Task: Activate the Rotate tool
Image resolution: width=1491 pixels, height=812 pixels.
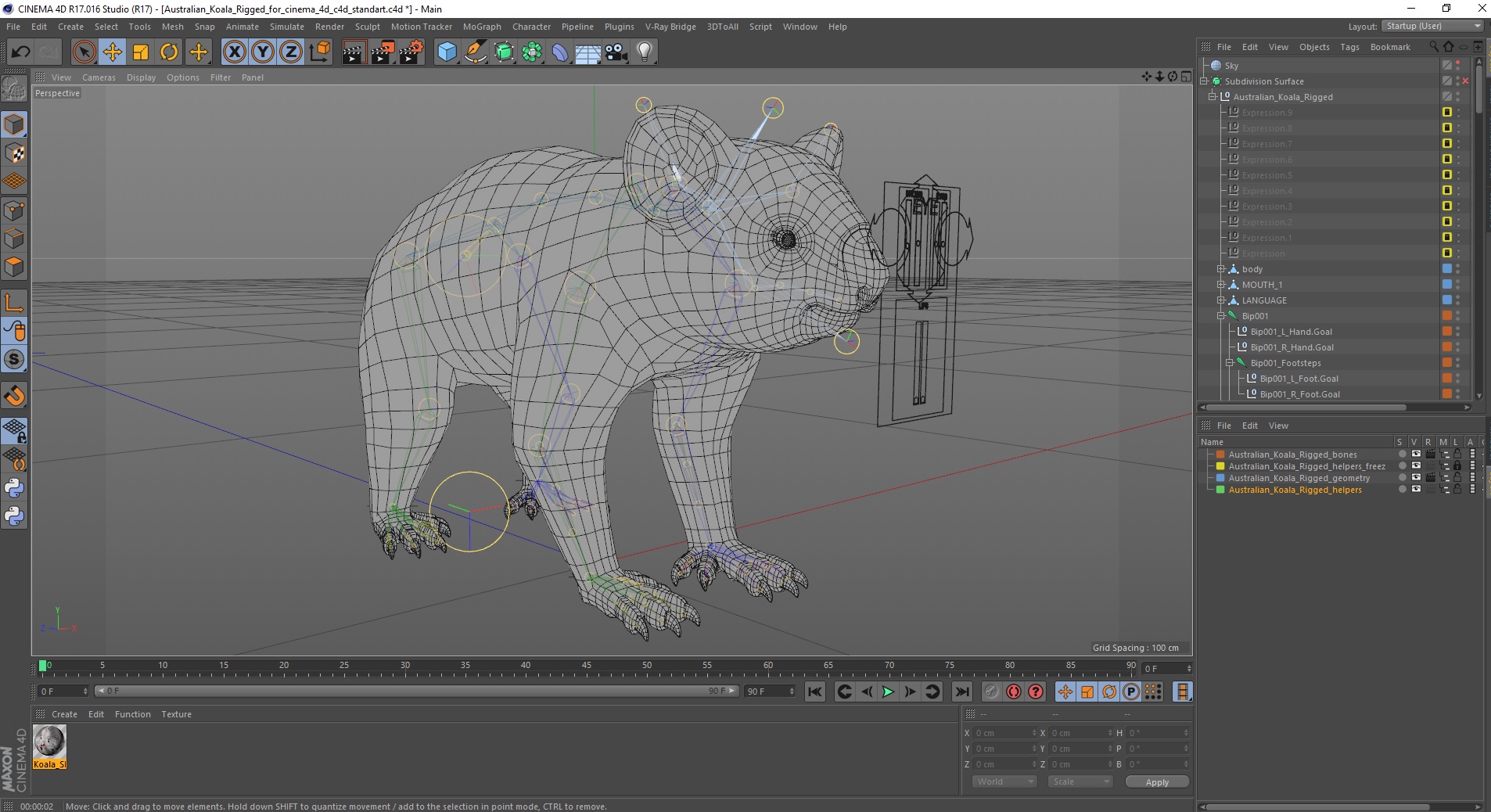Action: point(169,52)
